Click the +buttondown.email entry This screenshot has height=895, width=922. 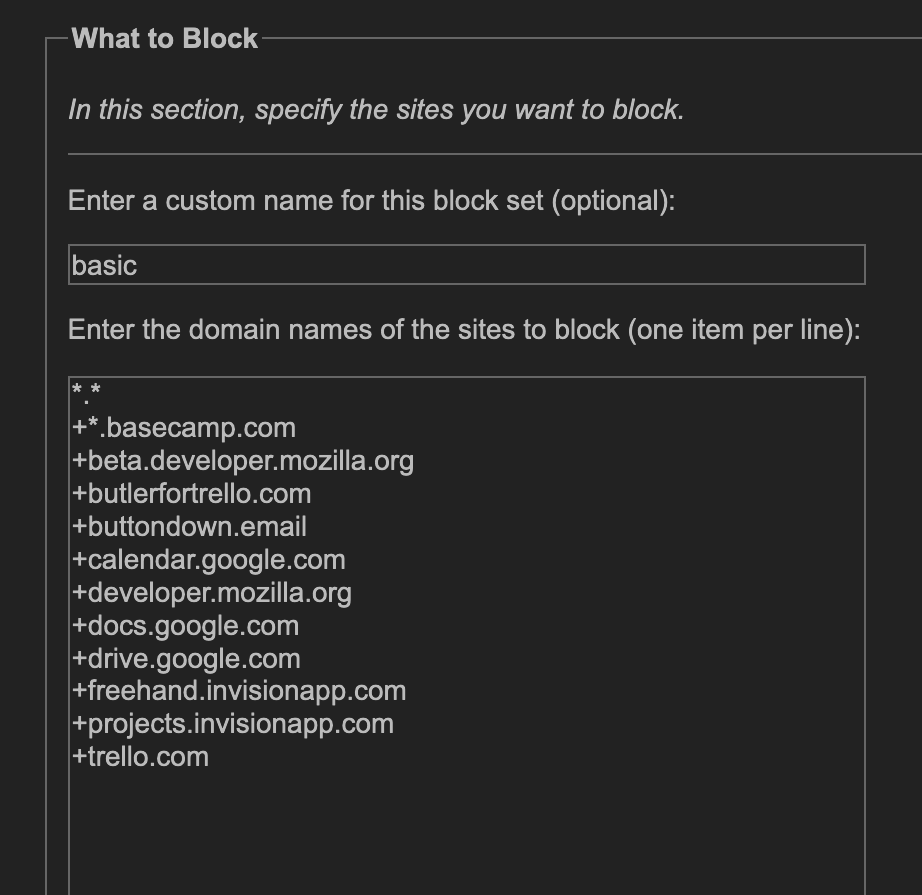pyautogui.click(x=189, y=526)
